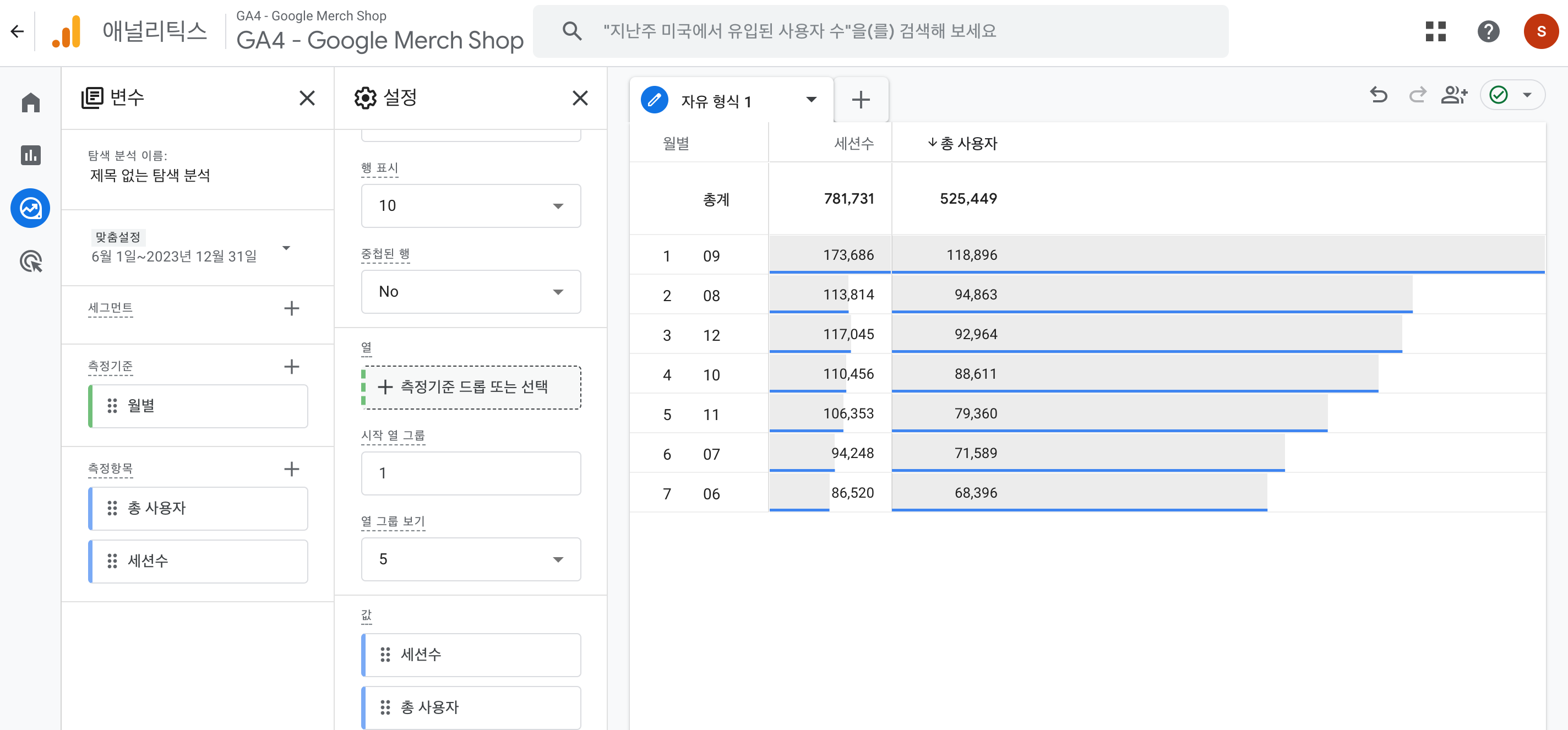Screen dimensions: 1568x730
Task: Click 측정기준 드롭 또는 선택 column drop zone
Action: pyautogui.click(x=471, y=387)
